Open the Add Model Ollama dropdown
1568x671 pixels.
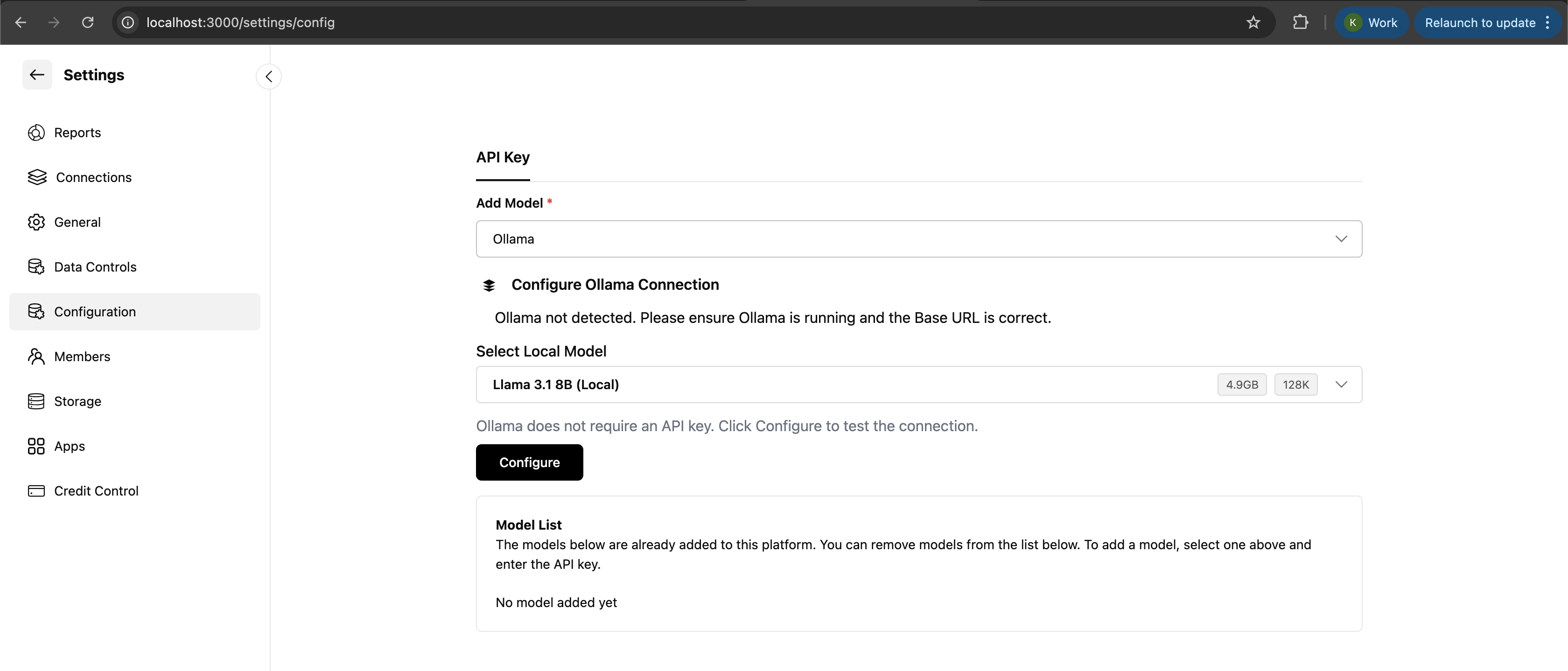918,239
